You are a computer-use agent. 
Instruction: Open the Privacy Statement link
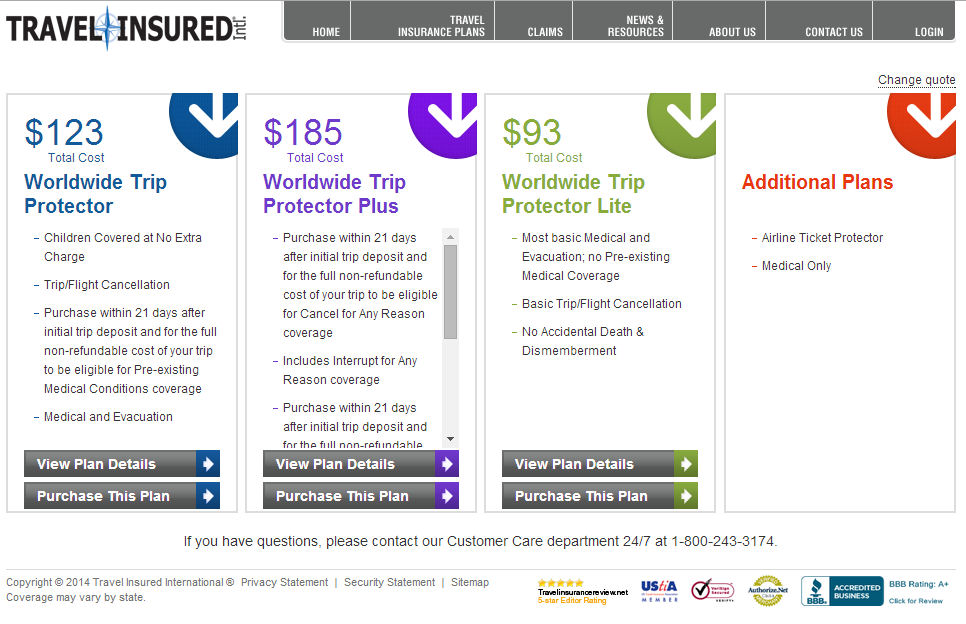pos(285,582)
